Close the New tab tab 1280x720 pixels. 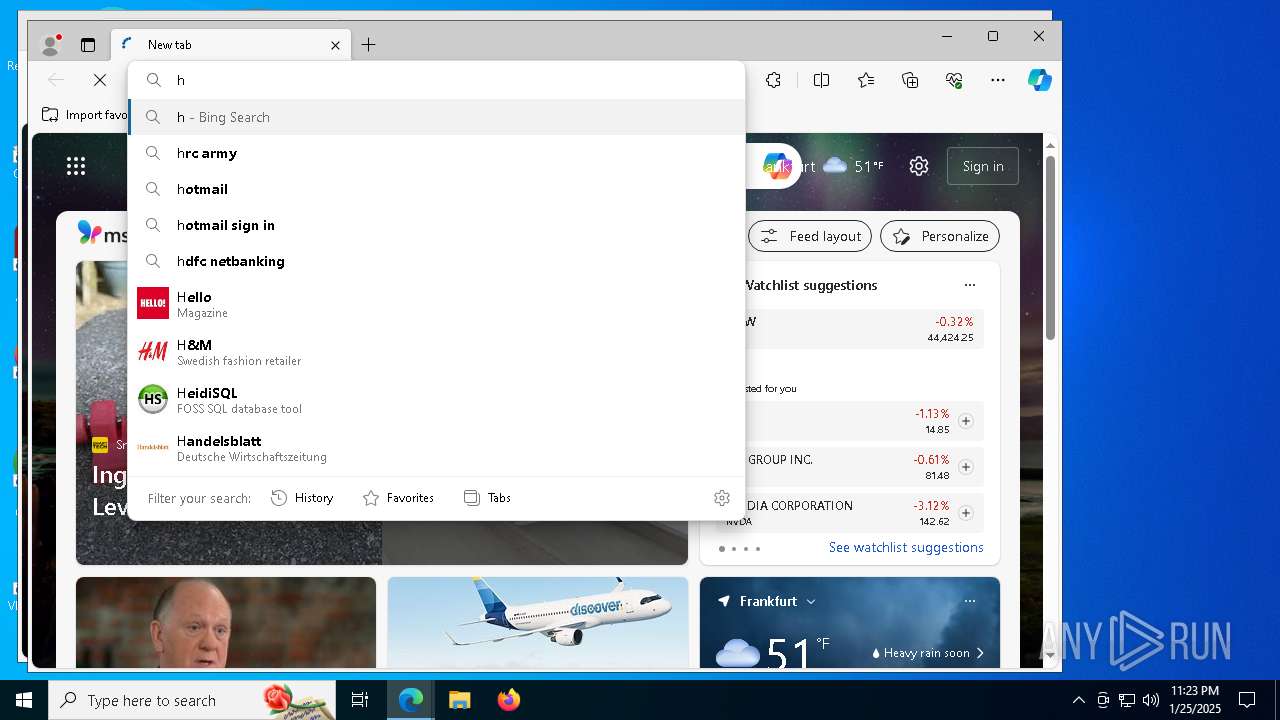[335, 45]
